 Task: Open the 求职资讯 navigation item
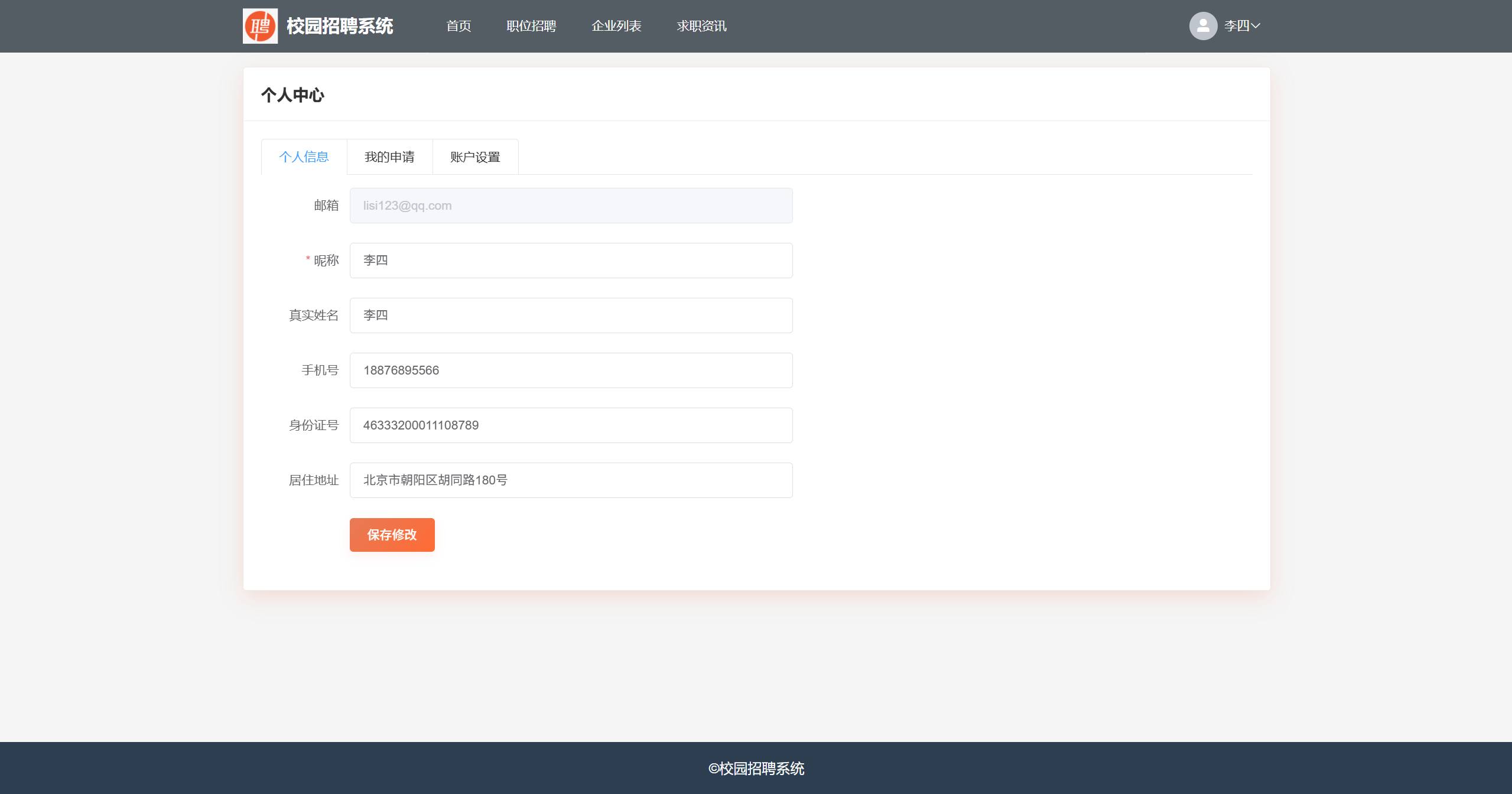tap(701, 26)
